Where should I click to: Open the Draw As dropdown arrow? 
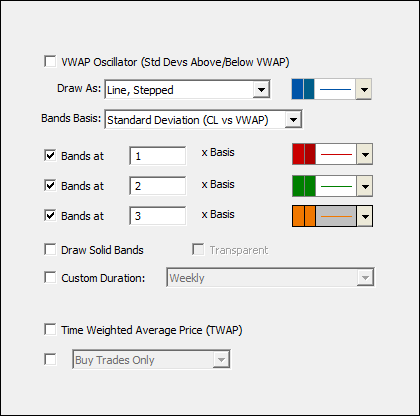coord(261,89)
